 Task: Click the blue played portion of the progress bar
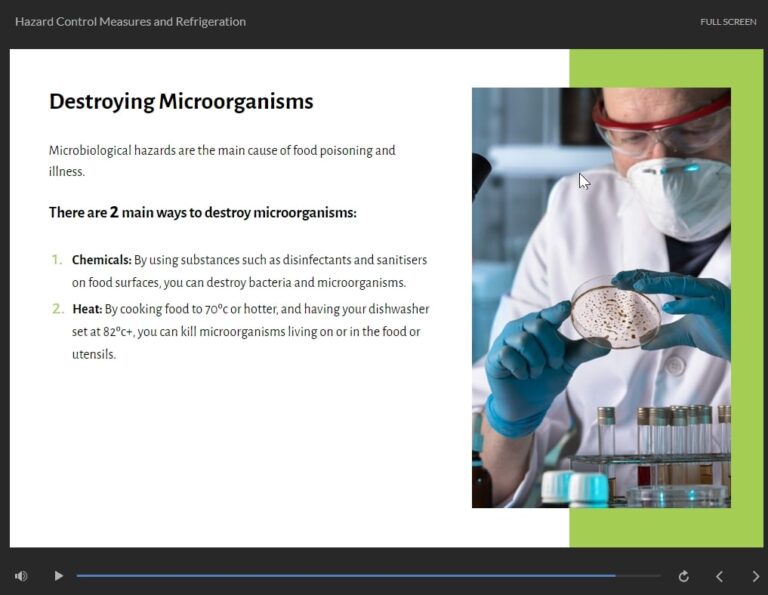click(346, 576)
